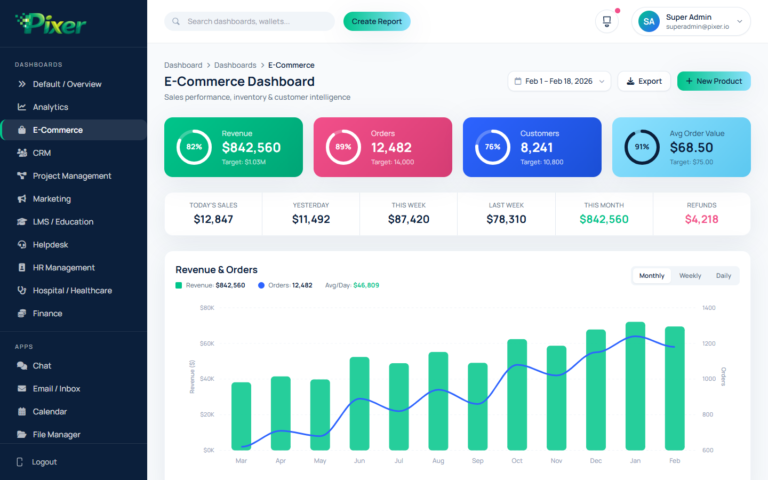The width and height of the screenshot is (768, 480).
Task: Click the Export button
Action: pyautogui.click(x=644, y=81)
